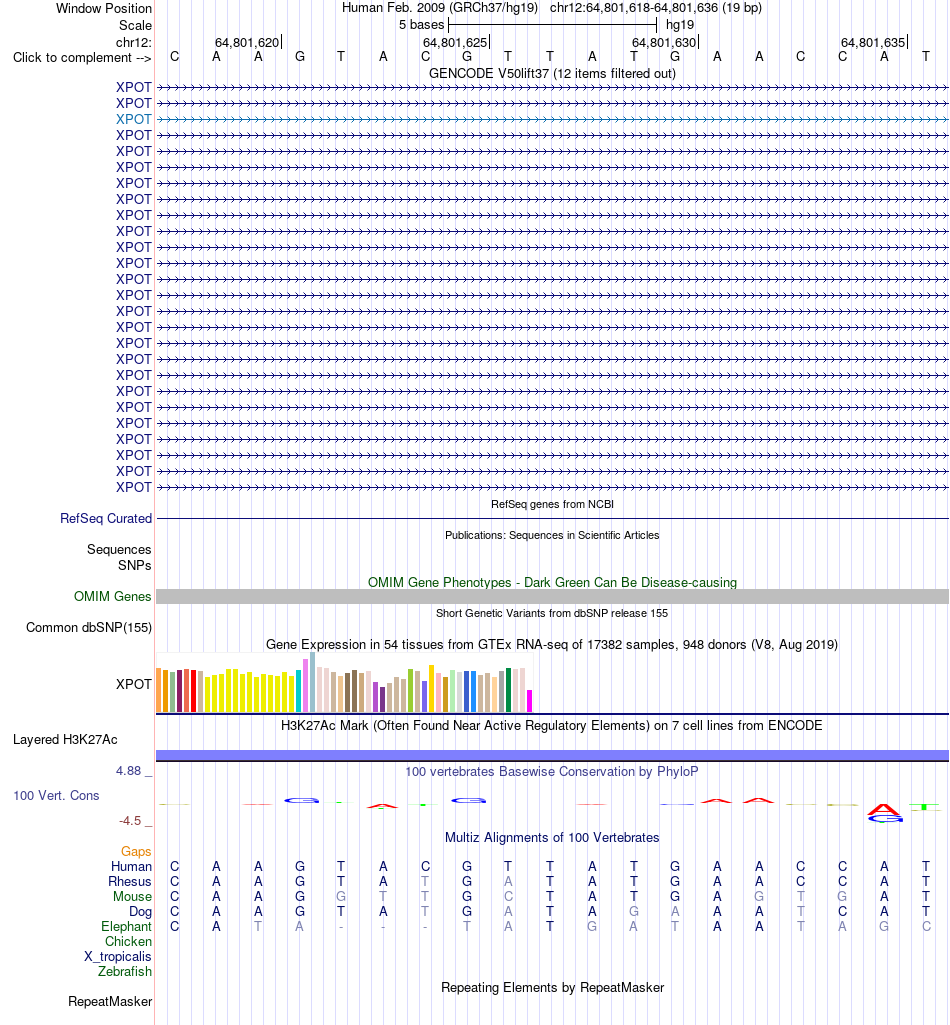Click the -4.5 lower conservation scale value
Image resolution: width=950 pixels, height=1025 pixels.
130,820
